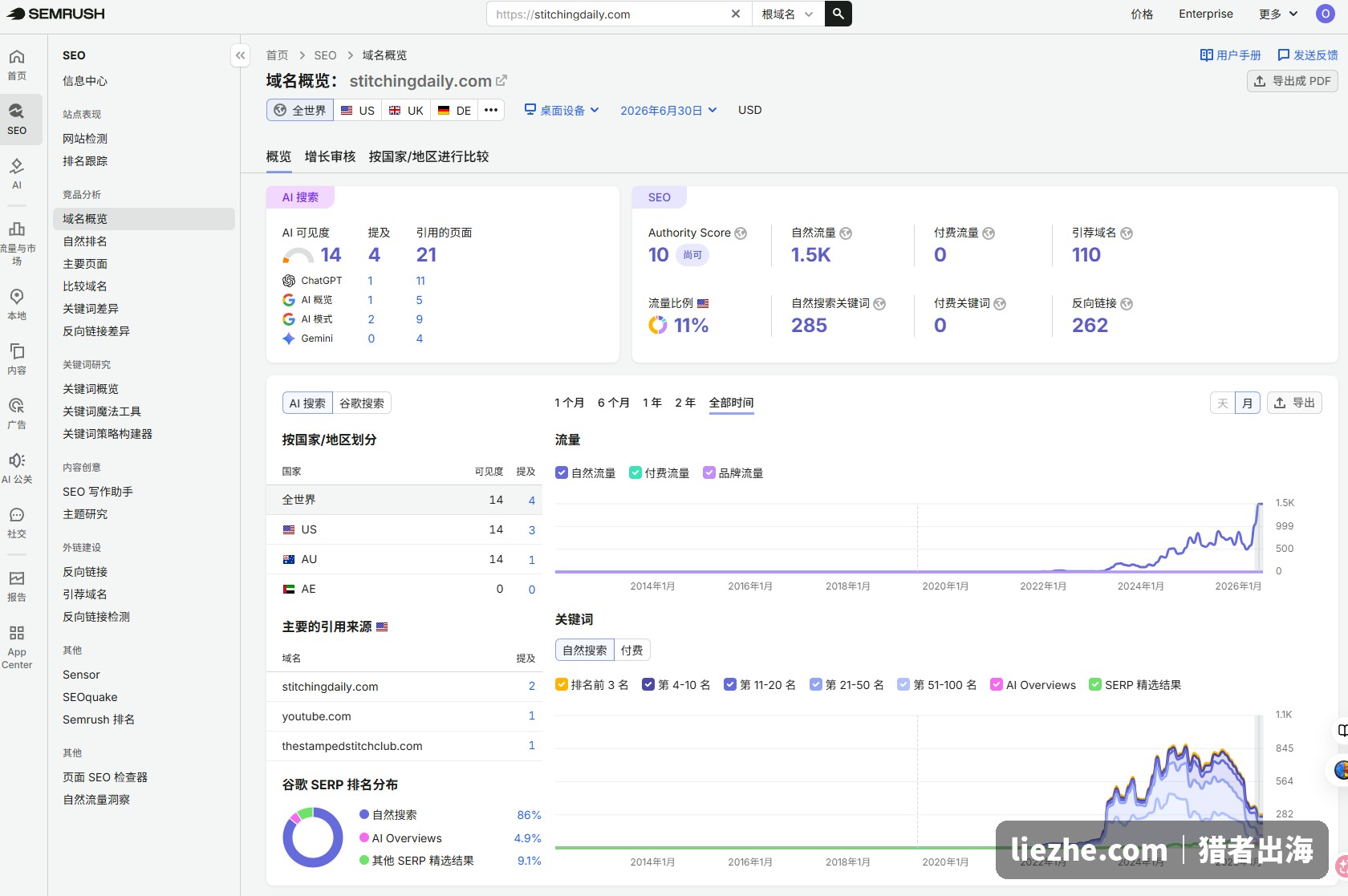
Task: Toggle 第 11-20 名 checkbox
Action: click(730, 685)
